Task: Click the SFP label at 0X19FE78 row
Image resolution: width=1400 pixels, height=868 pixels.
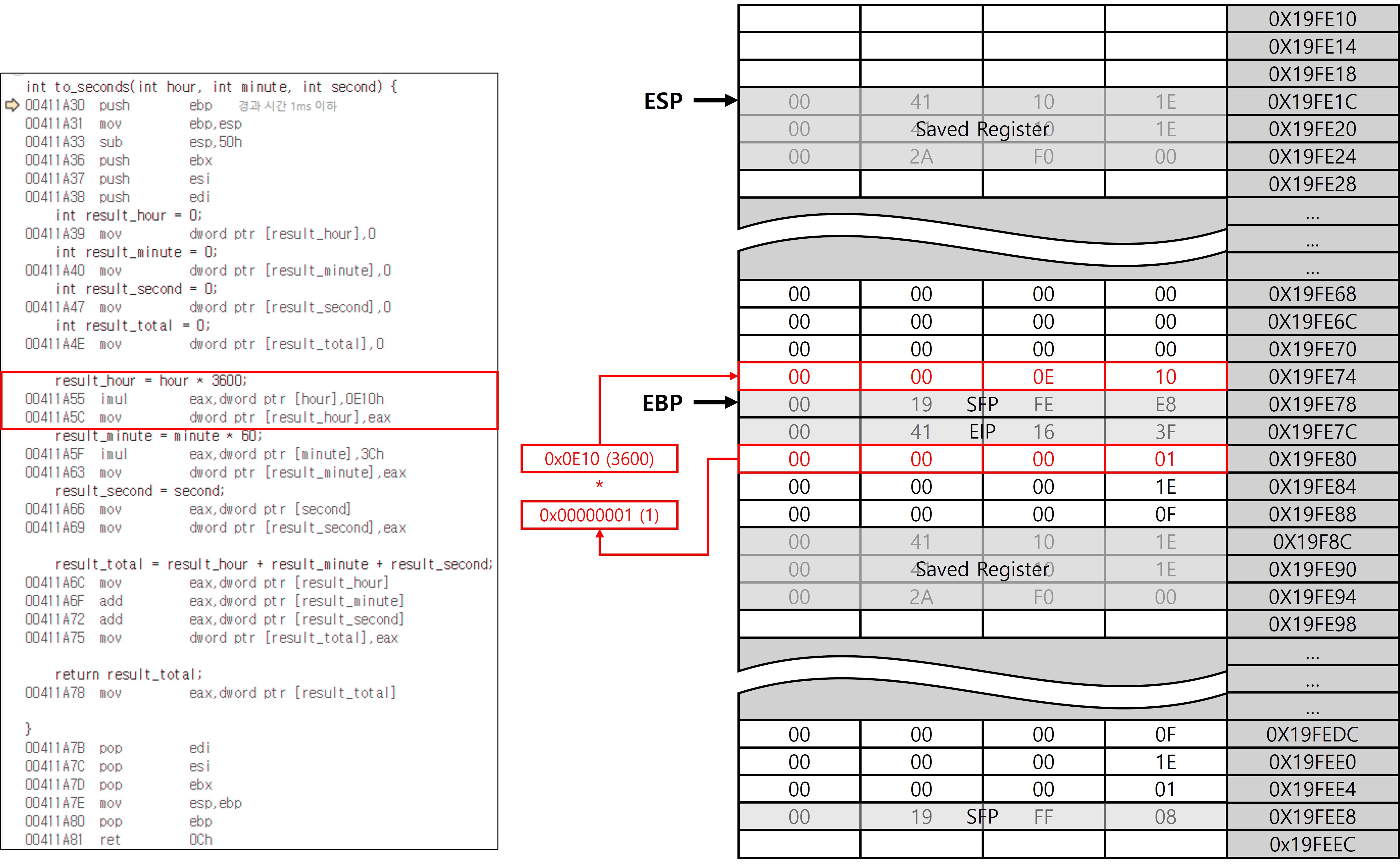Action: coord(982,404)
